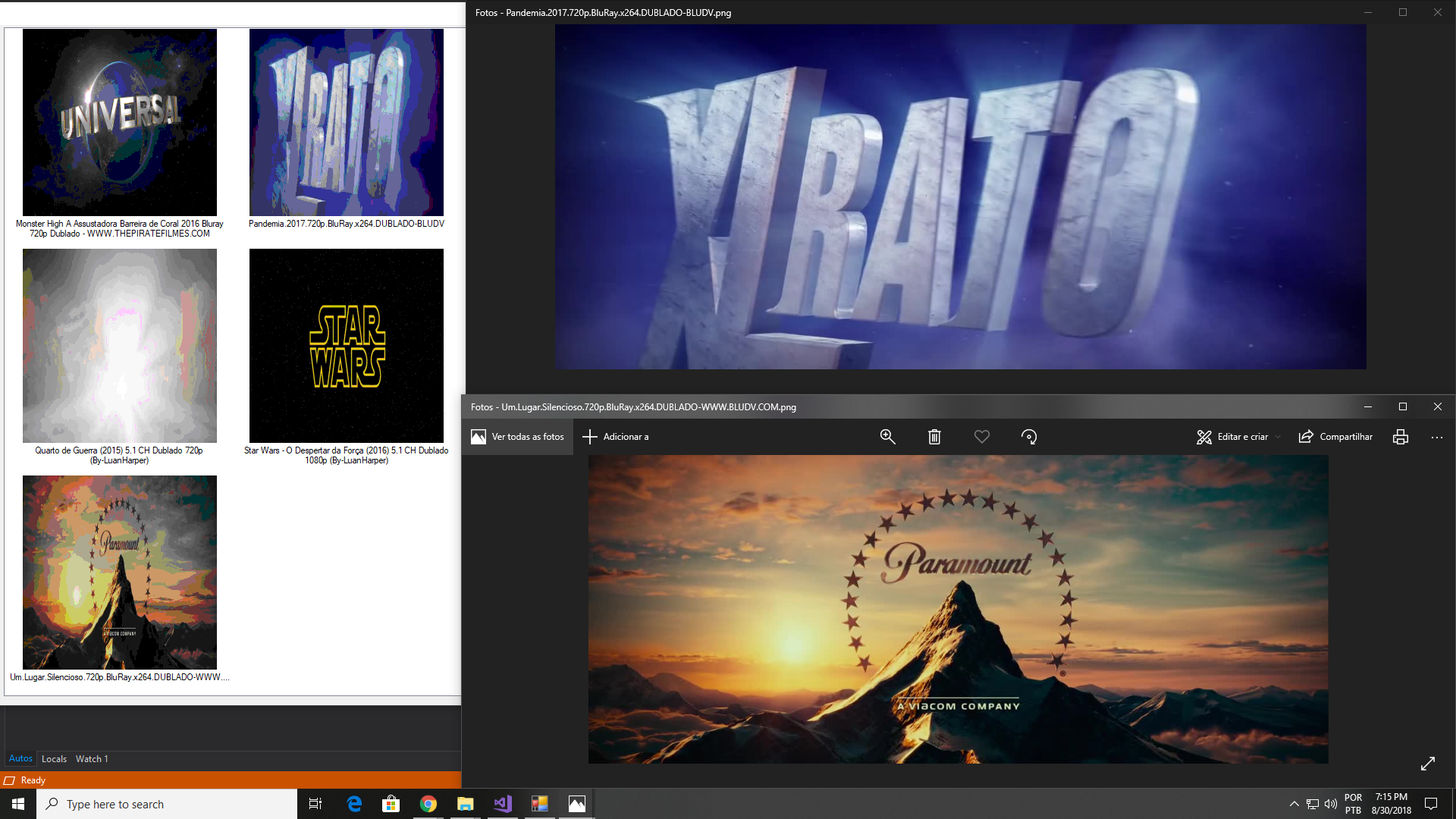The height and width of the screenshot is (819, 1456).
Task: Click the heart favorite icon
Action: coord(981,437)
